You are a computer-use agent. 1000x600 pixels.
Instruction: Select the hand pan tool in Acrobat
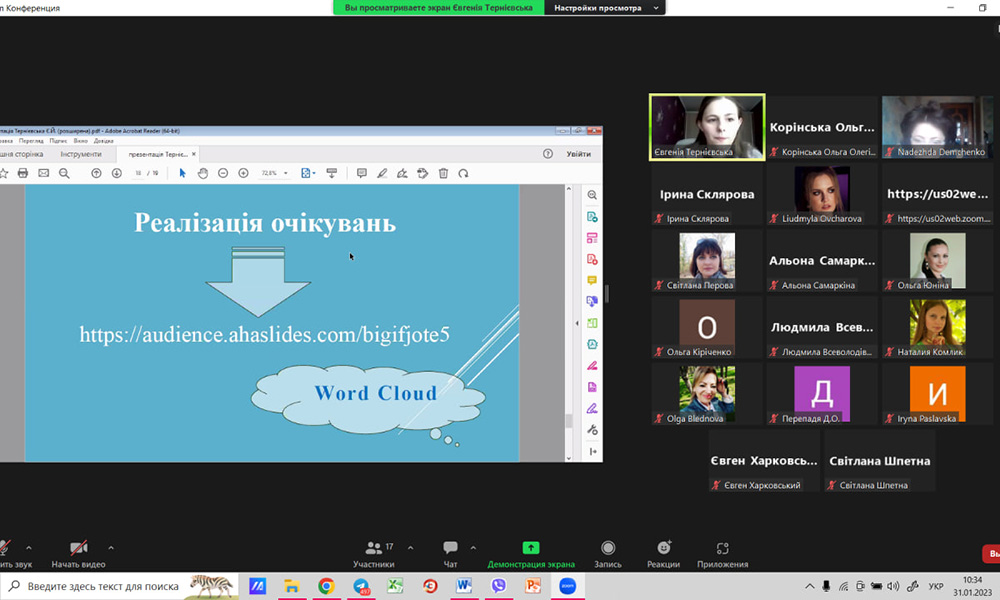pos(202,173)
